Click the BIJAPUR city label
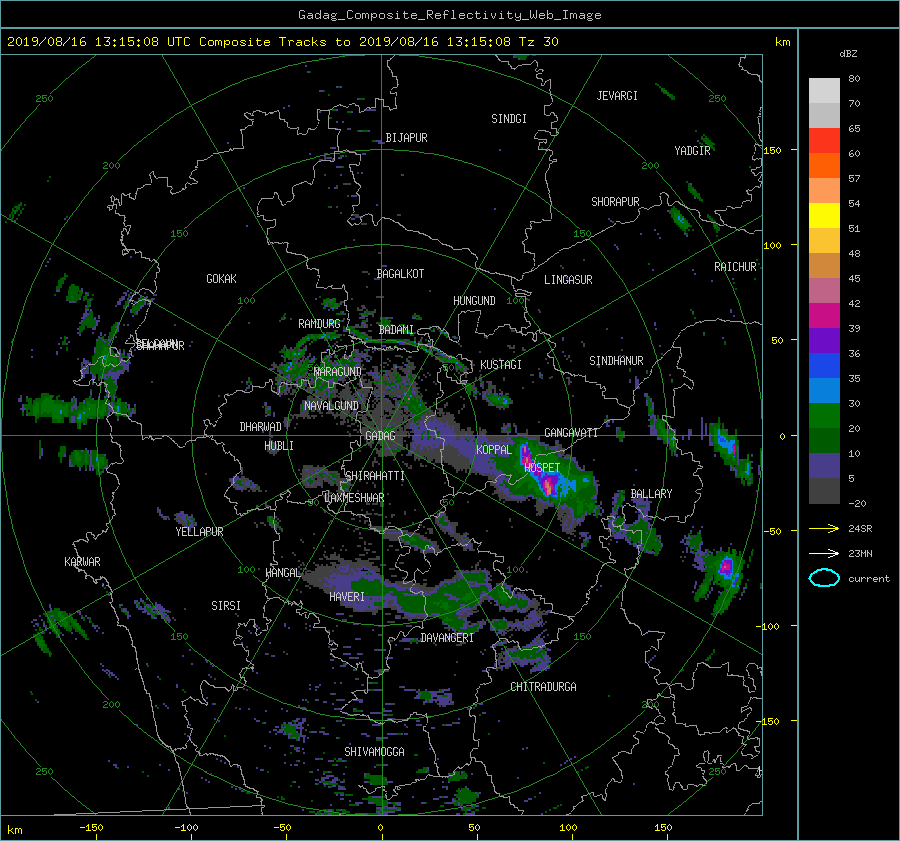This screenshot has height=841, width=900. pyautogui.click(x=406, y=138)
